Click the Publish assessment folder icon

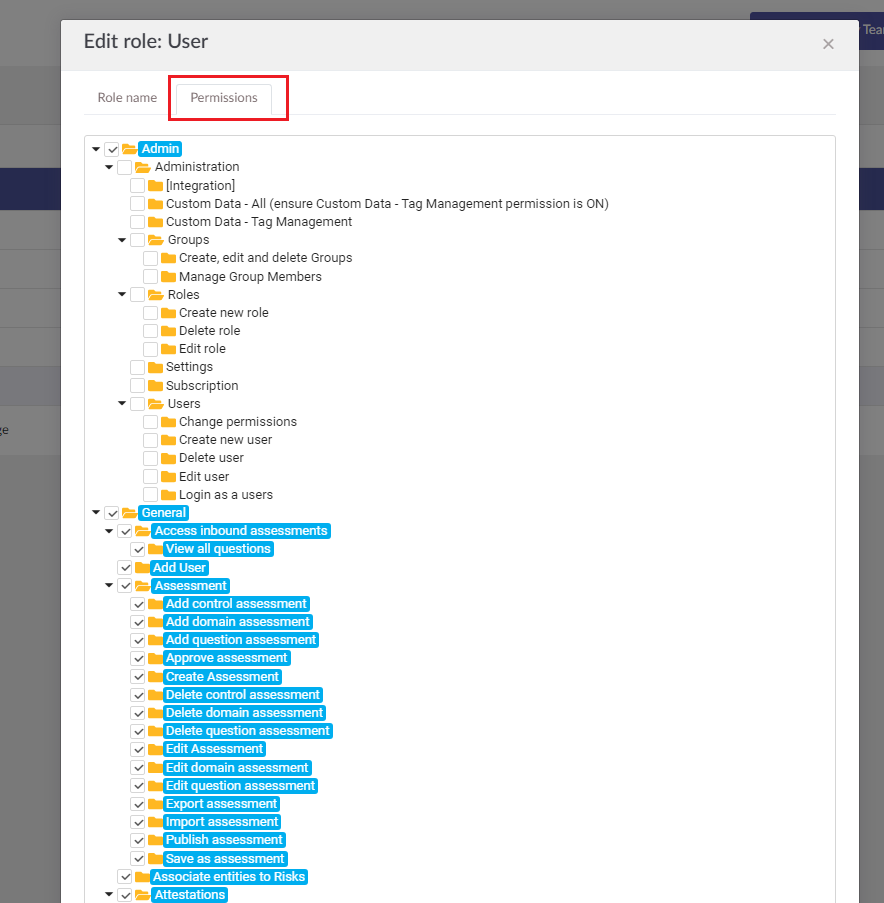pos(155,840)
